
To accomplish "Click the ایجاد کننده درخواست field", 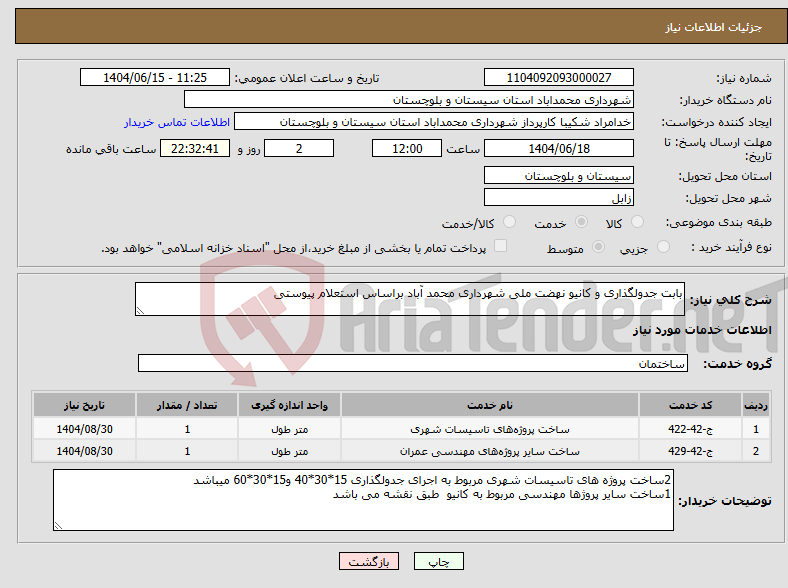I will point(434,122).
